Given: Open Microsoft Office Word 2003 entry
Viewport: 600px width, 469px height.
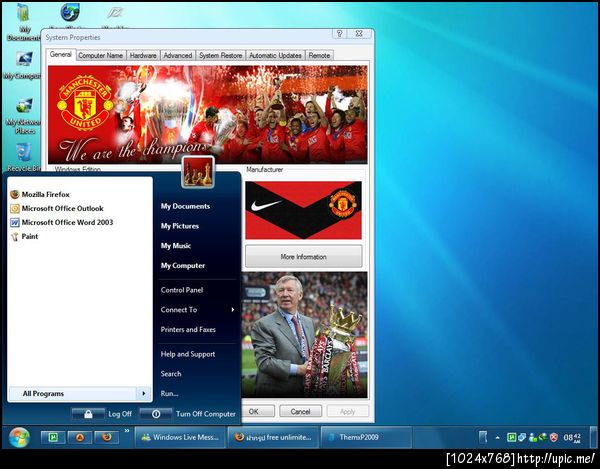Looking at the screenshot, I should point(67,222).
